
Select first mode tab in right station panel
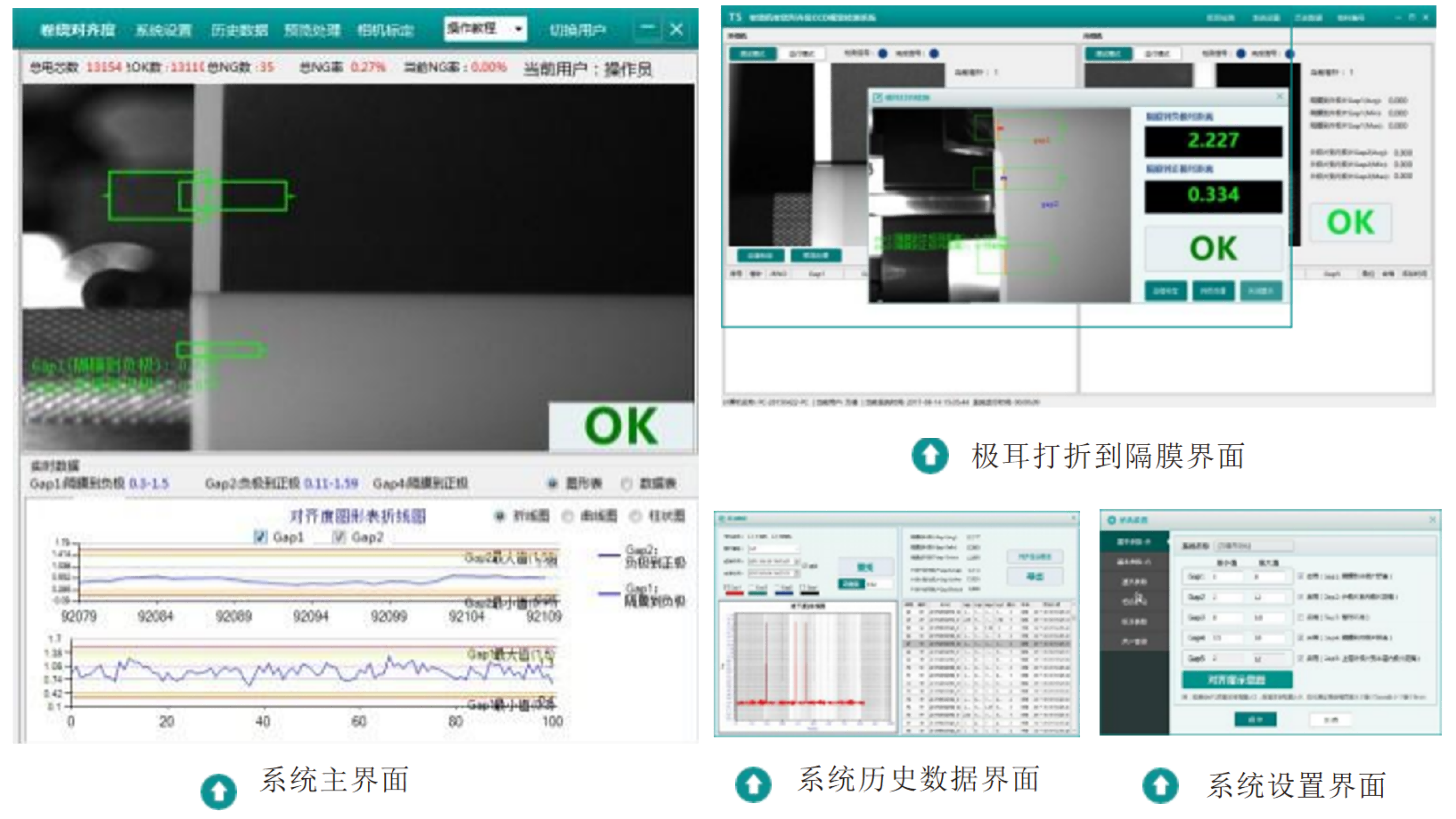point(1108,54)
